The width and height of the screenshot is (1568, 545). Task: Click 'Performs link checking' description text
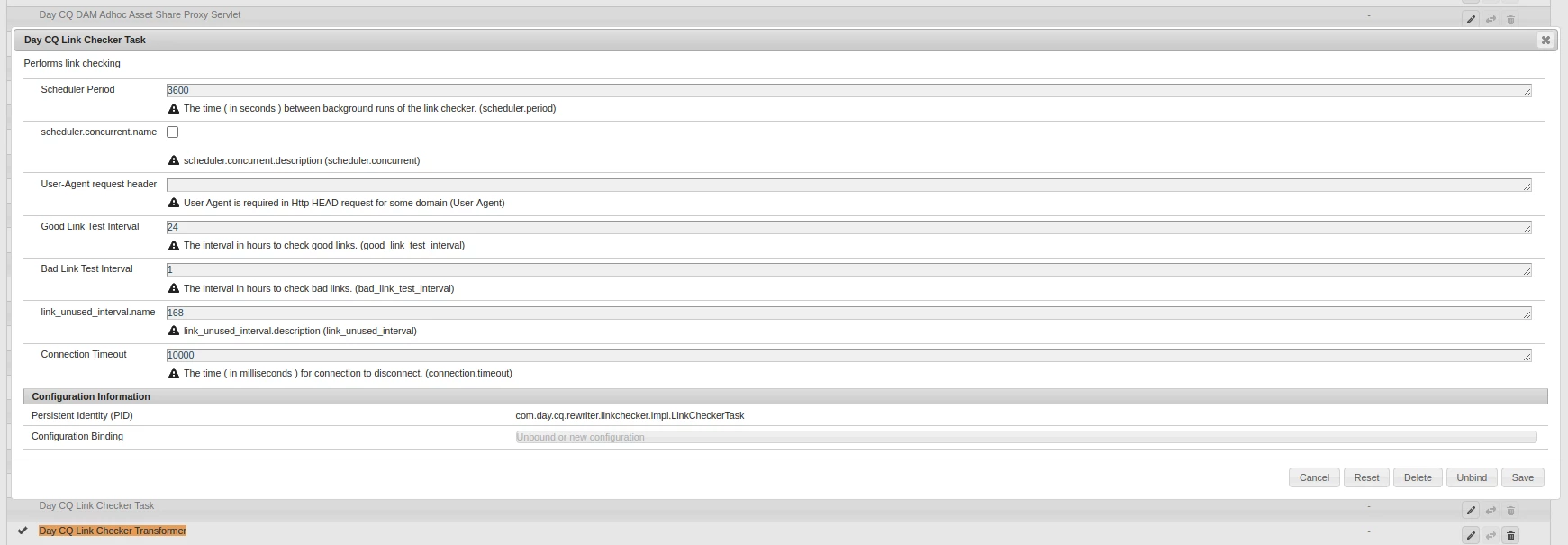tap(72, 63)
